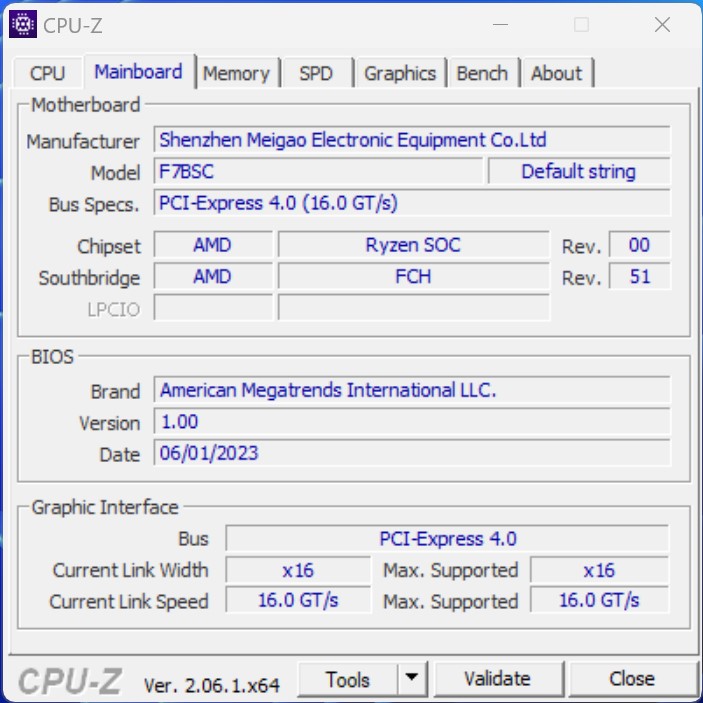
Task: Click the Southbridge label
Action: [x=89, y=278]
